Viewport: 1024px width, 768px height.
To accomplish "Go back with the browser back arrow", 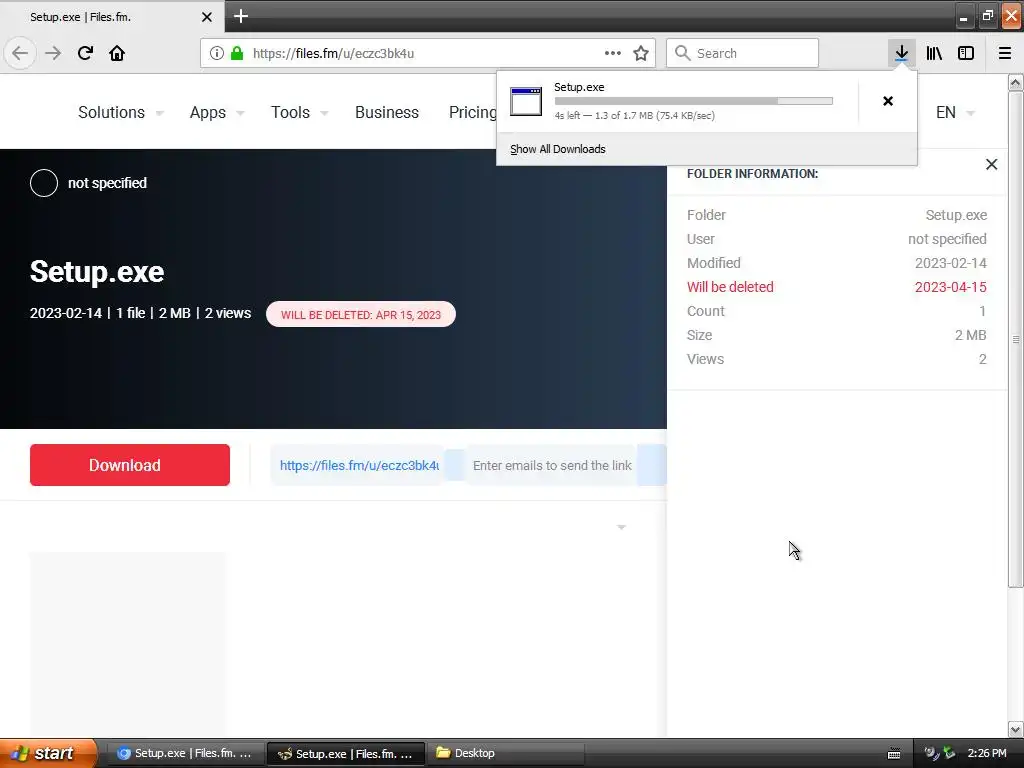I will [20, 54].
